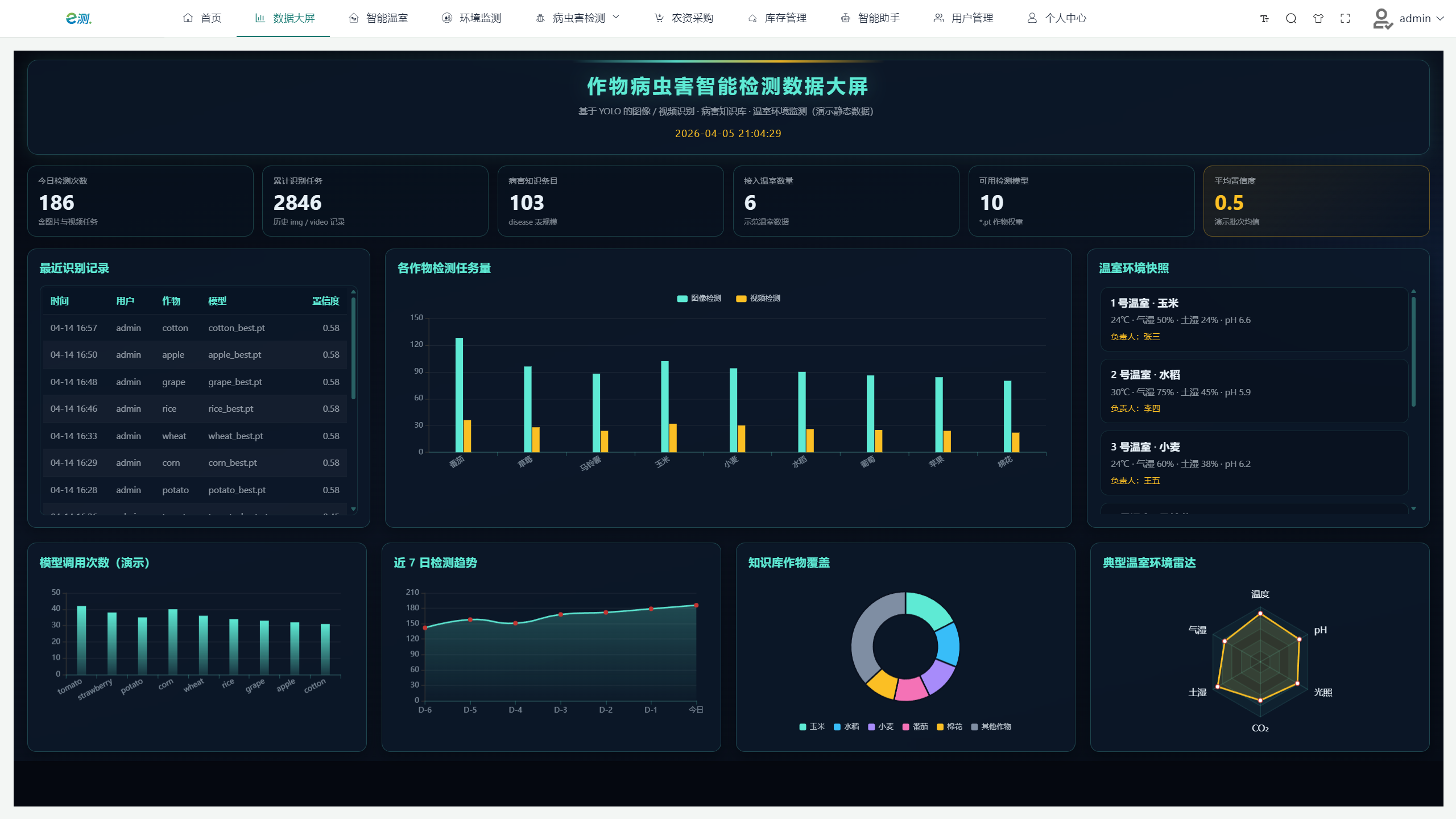Click the greenhouse icon beside 智能温室

(x=354, y=18)
